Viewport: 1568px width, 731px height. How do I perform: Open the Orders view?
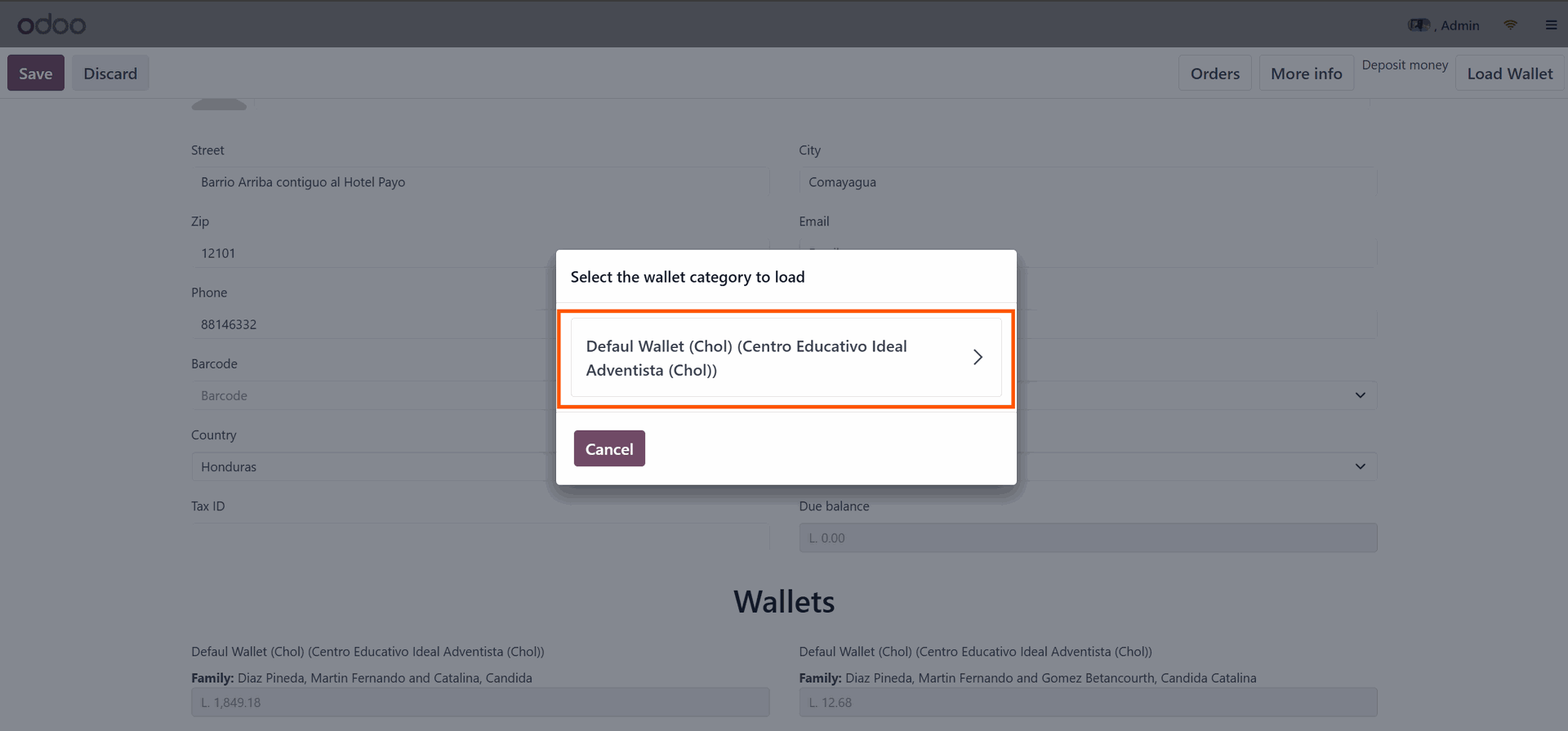1214,74
